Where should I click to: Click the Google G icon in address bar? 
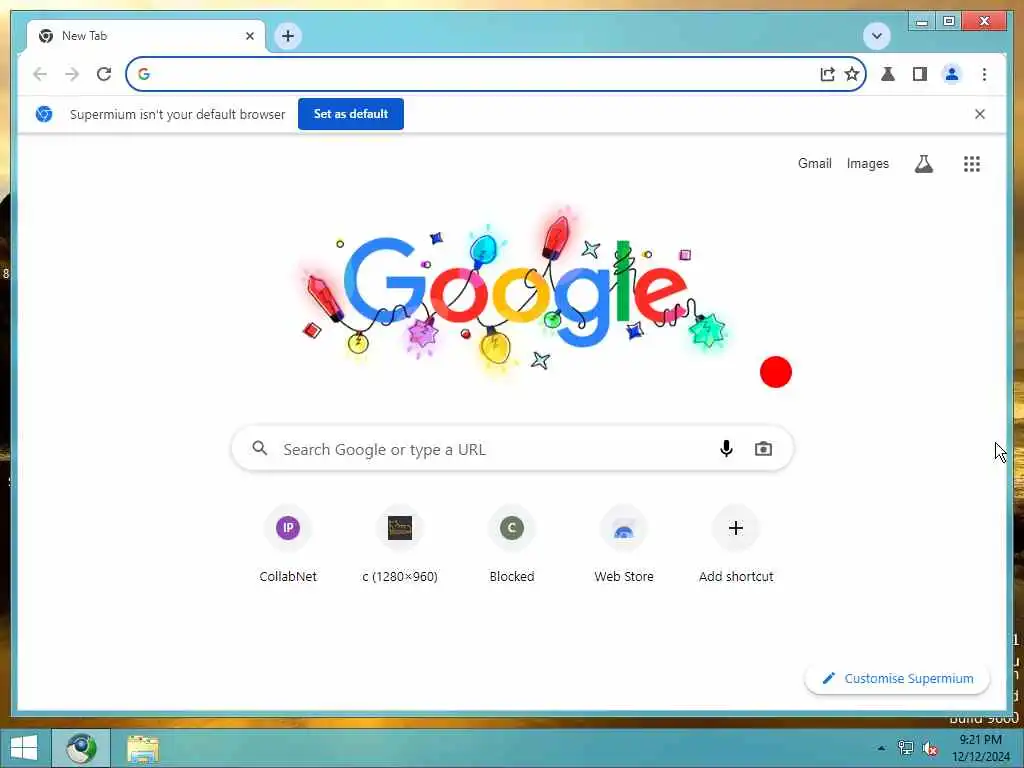click(x=144, y=74)
